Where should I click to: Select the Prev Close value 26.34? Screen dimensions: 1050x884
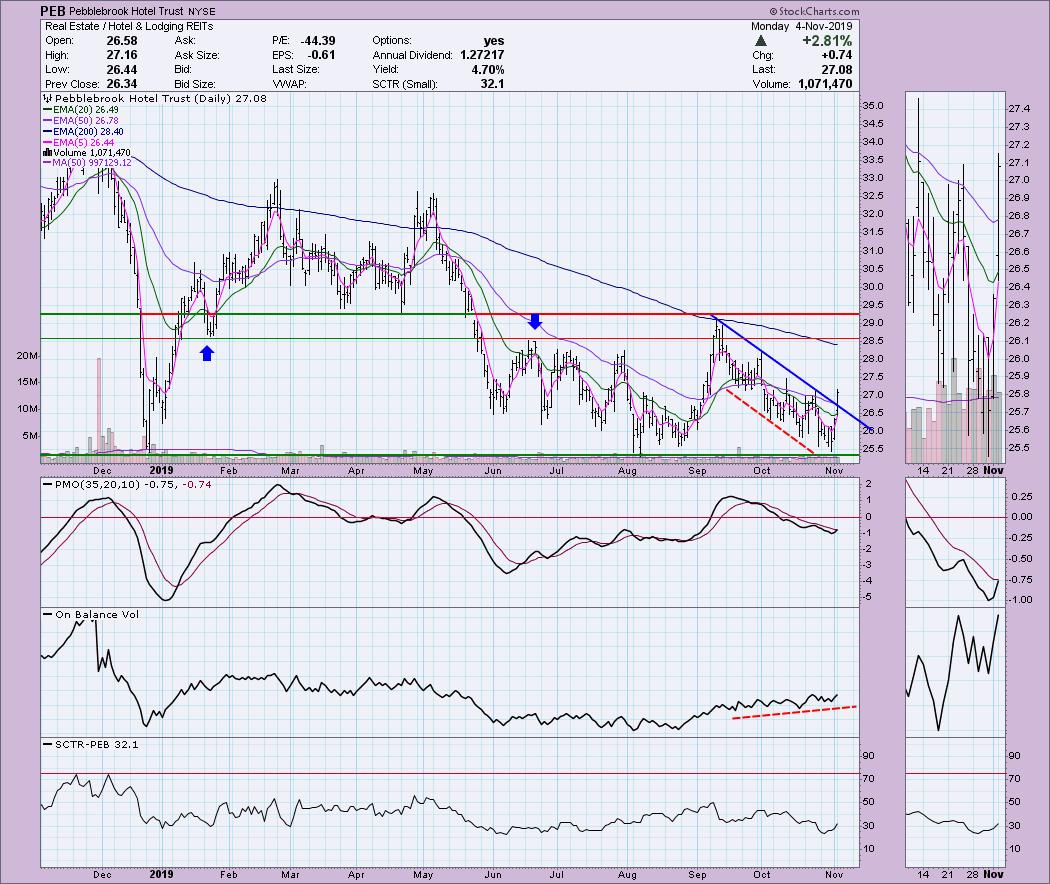pyautogui.click(x=122, y=84)
